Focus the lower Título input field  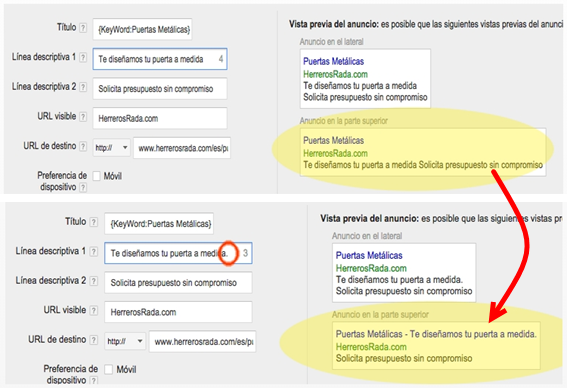coord(159,224)
